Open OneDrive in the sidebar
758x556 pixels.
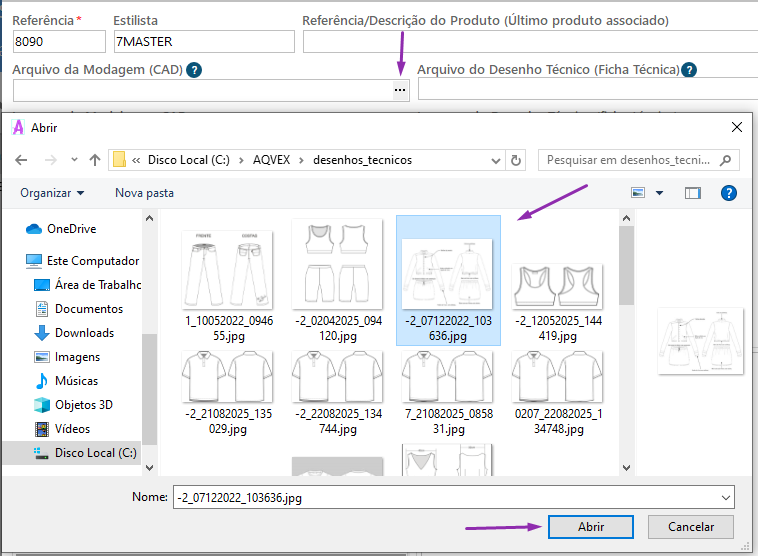point(71,229)
